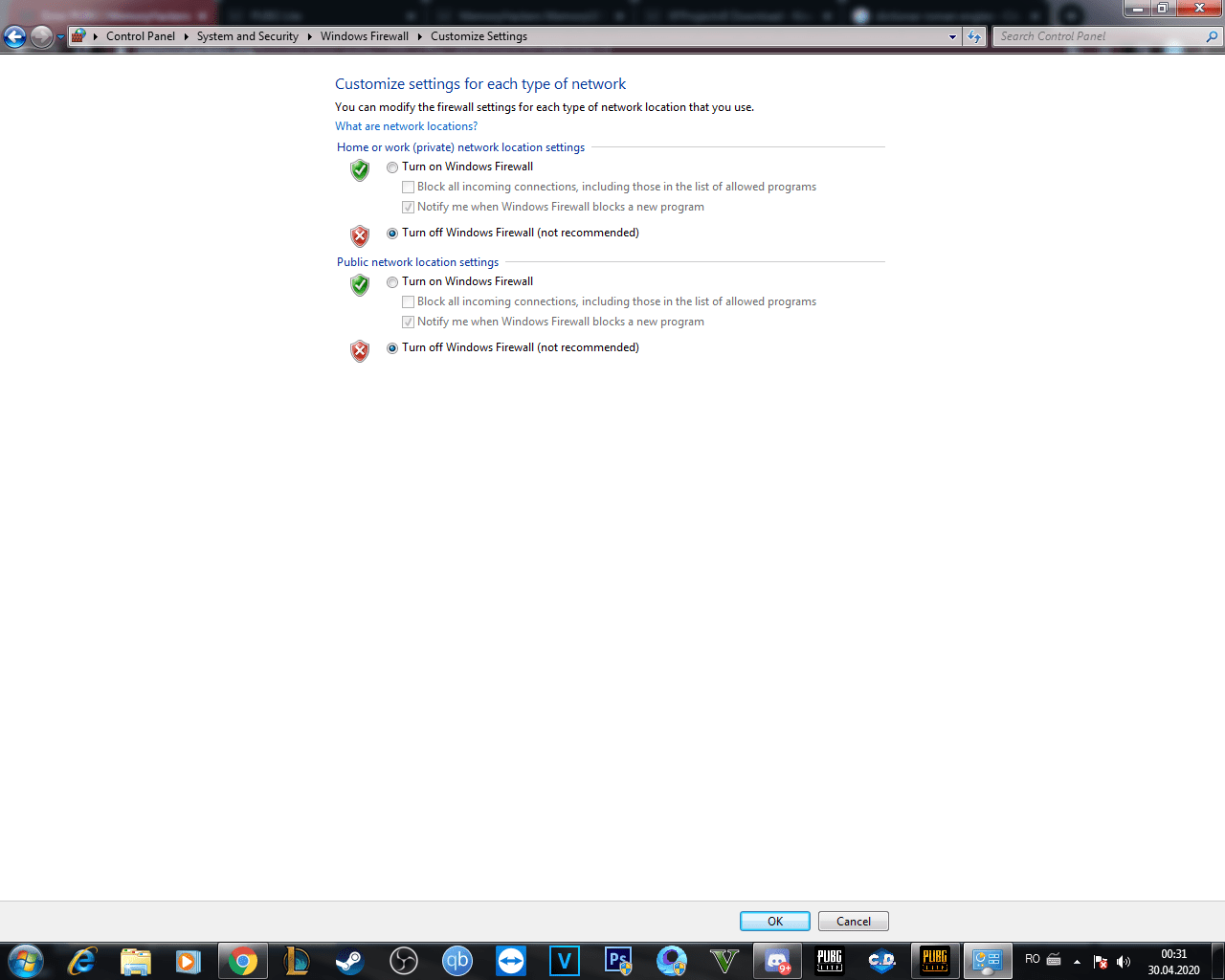
Task: Go to System and Security in breadcrumb
Action: [x=248, y=36]
